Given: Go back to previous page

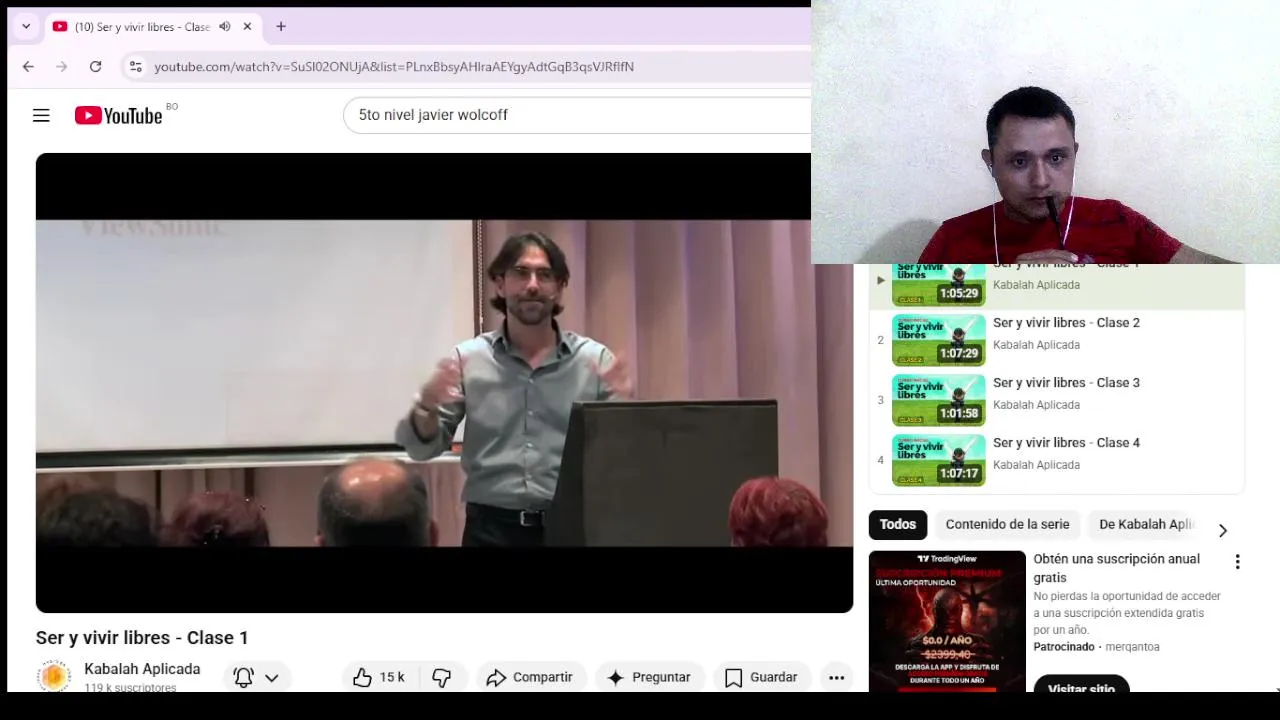Looking at the screenshot, I should click(28, 67).
